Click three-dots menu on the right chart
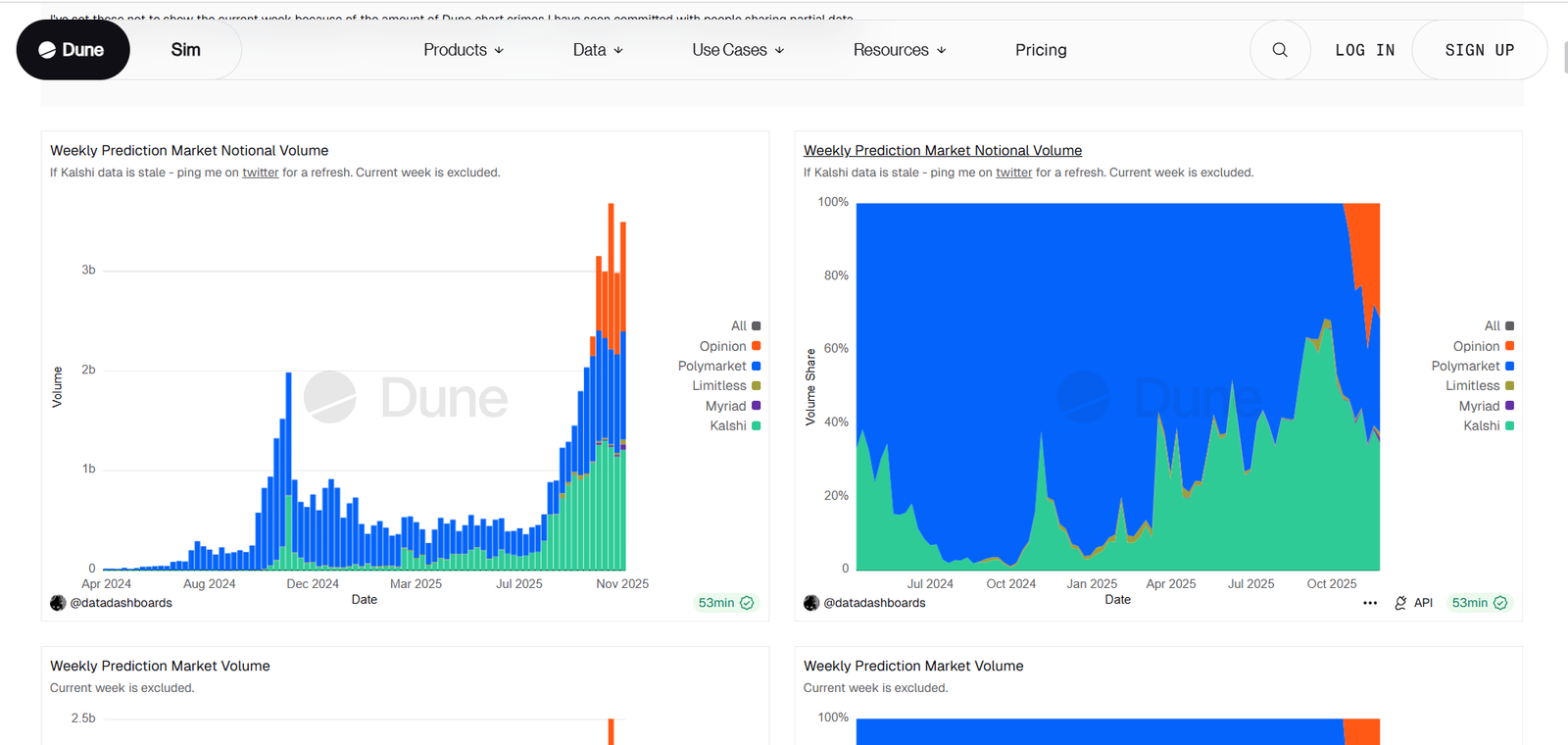Screen dimensions: 1568x745 coord(1370,603)
